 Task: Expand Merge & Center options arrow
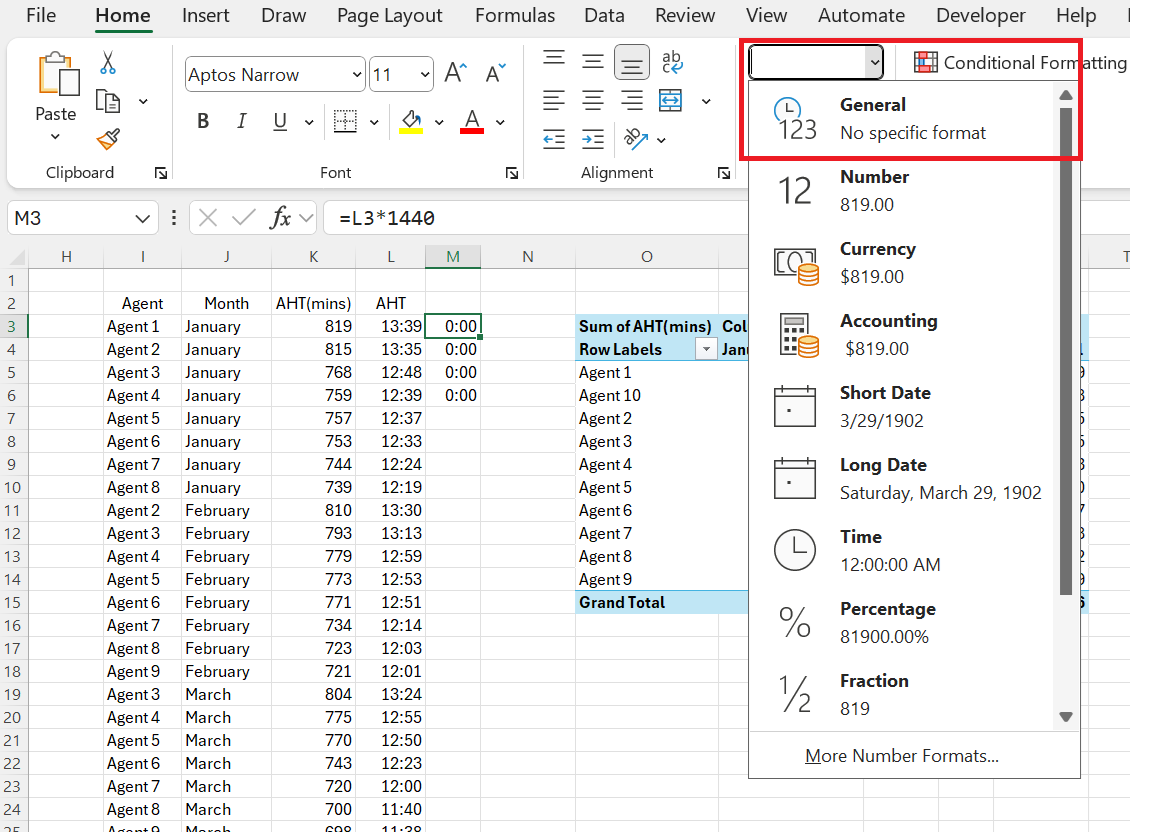coord(706,101)
